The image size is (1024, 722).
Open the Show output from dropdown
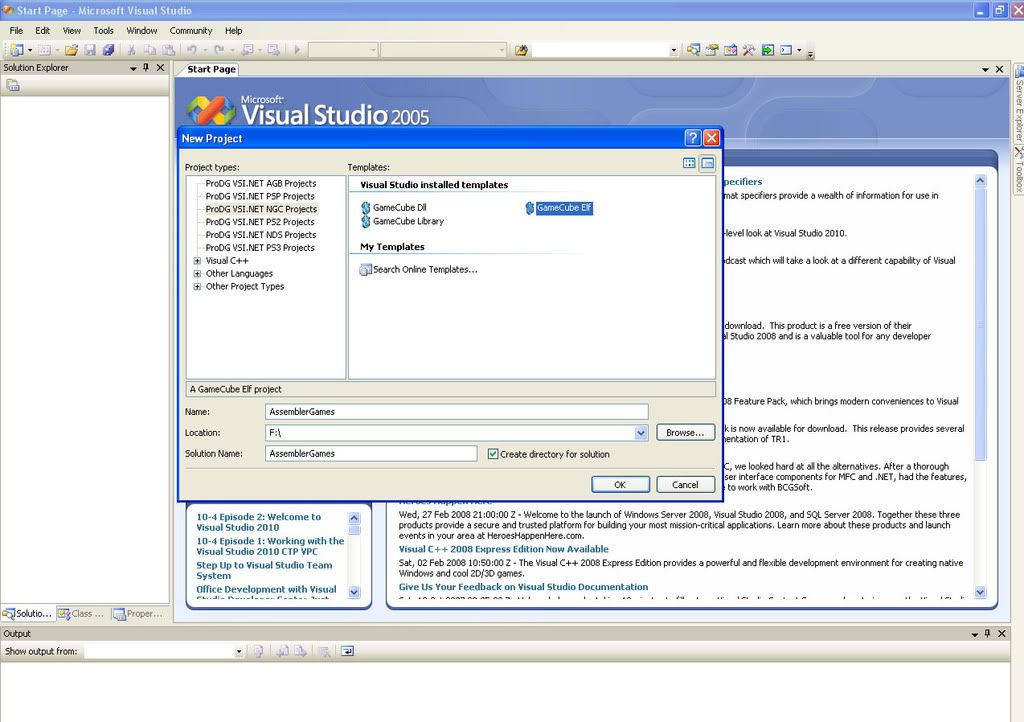click(x=239, y=651)
